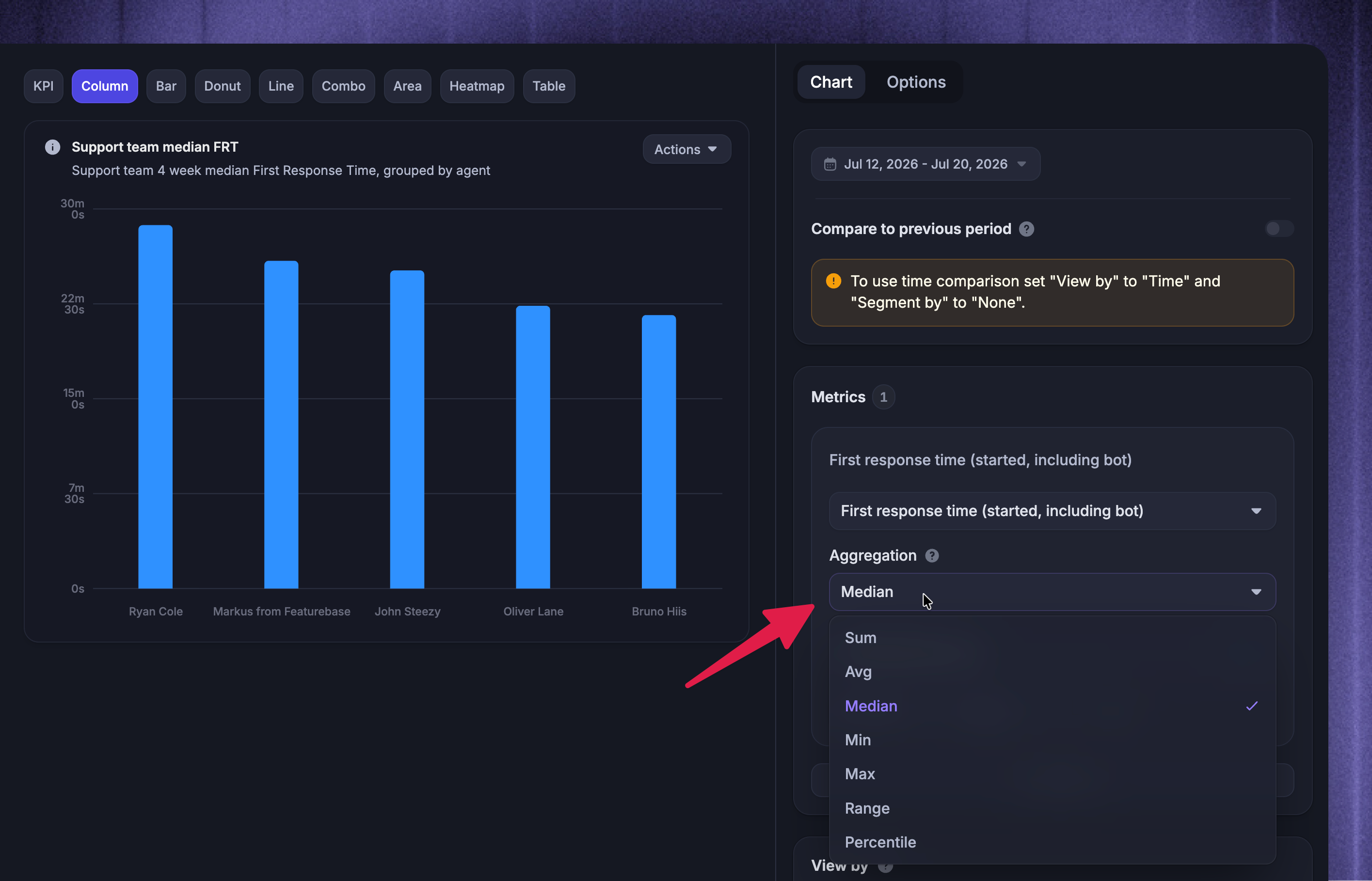The image size is (1372, 881).
Task: Click chart subtitle 'grouped by agent' text
Action: pyautogui.click(x=436, y=171)
